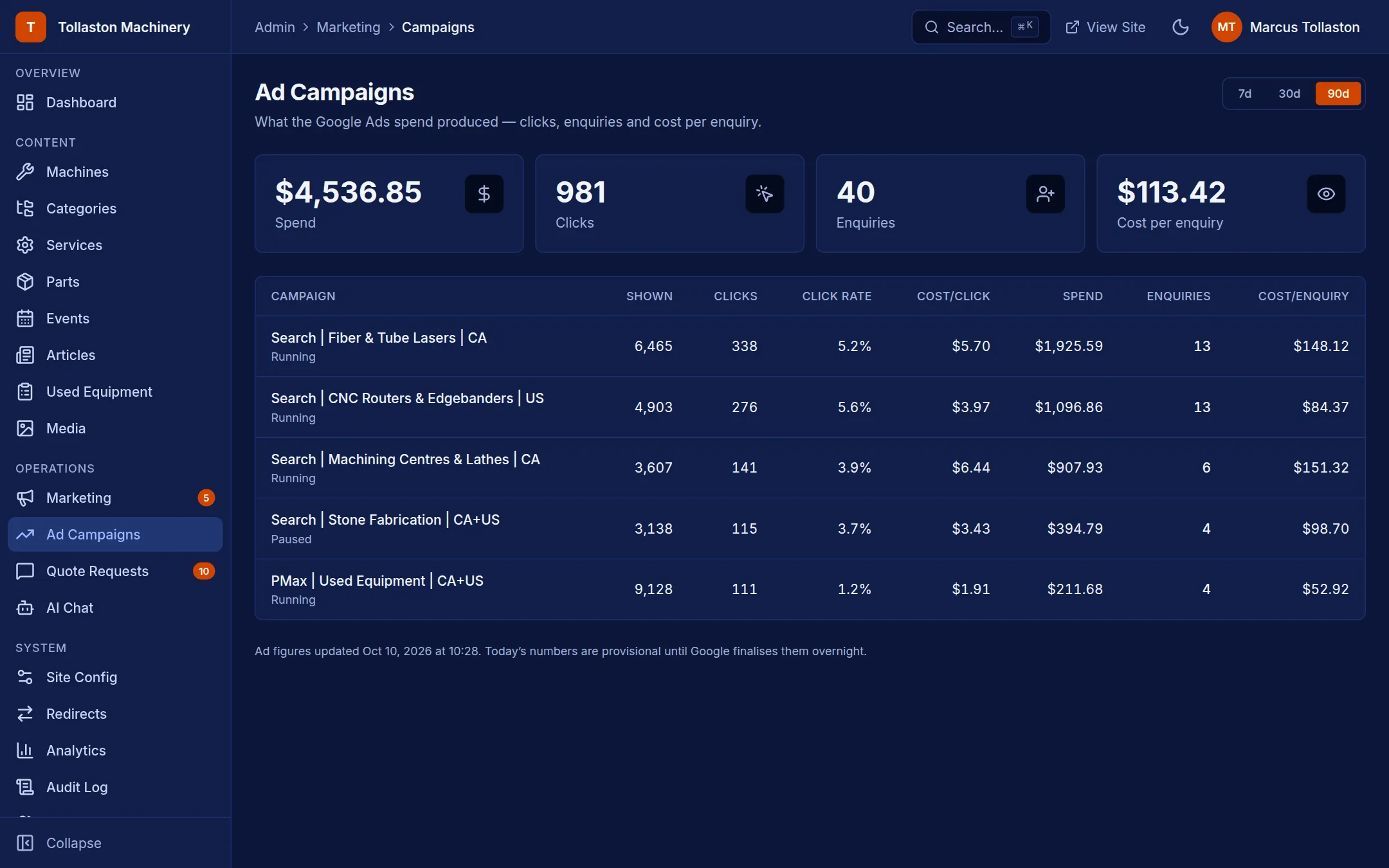Open the Dashboard sidebar icon
The height and width of the screenshot is (868, 1389).
(25, 102)
